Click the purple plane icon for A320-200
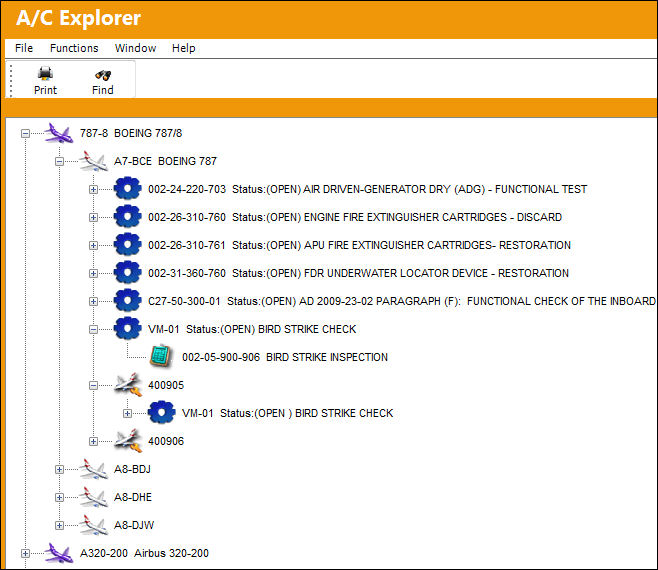The width and height of the screenshot is (658, 570). pos(59,553)
